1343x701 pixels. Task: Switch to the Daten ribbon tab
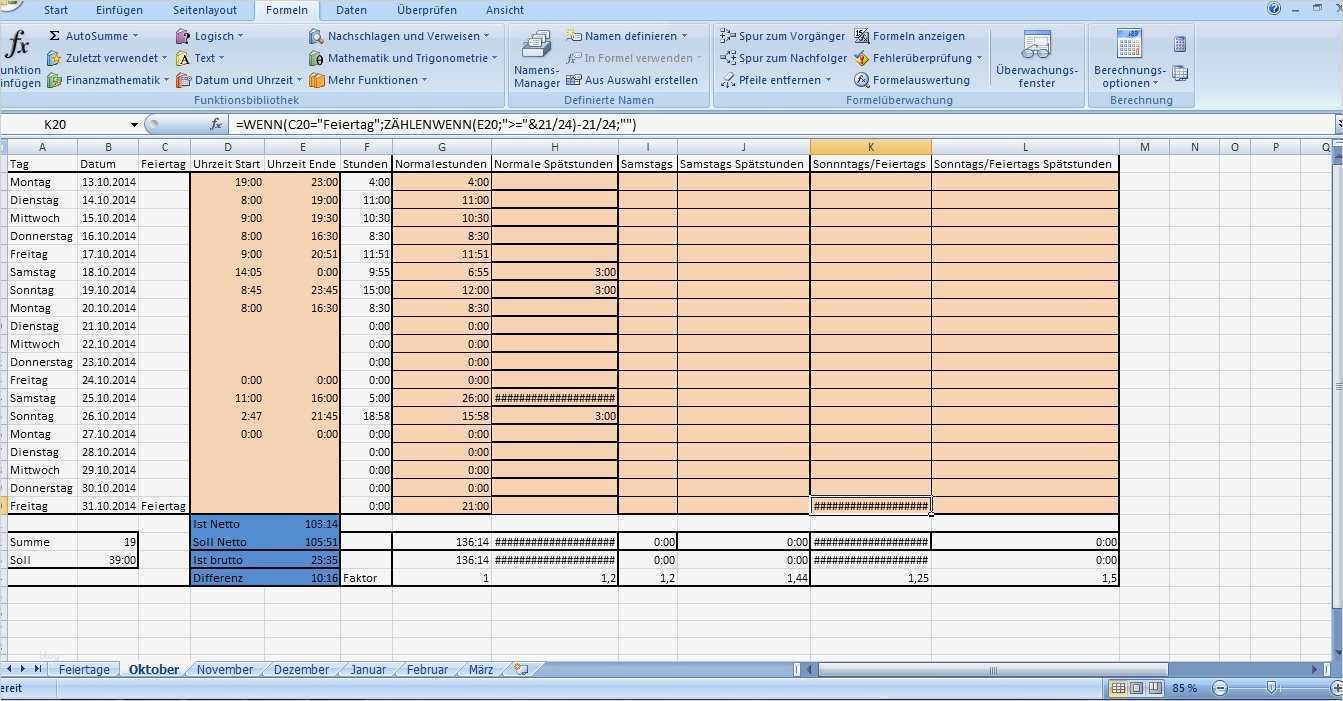coord(351,10)
